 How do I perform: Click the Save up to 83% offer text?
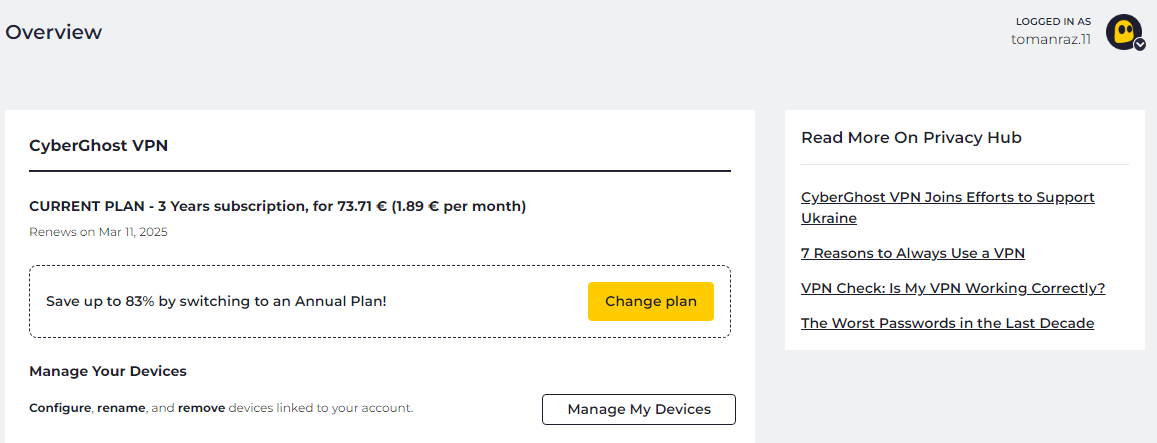(216, 301)
